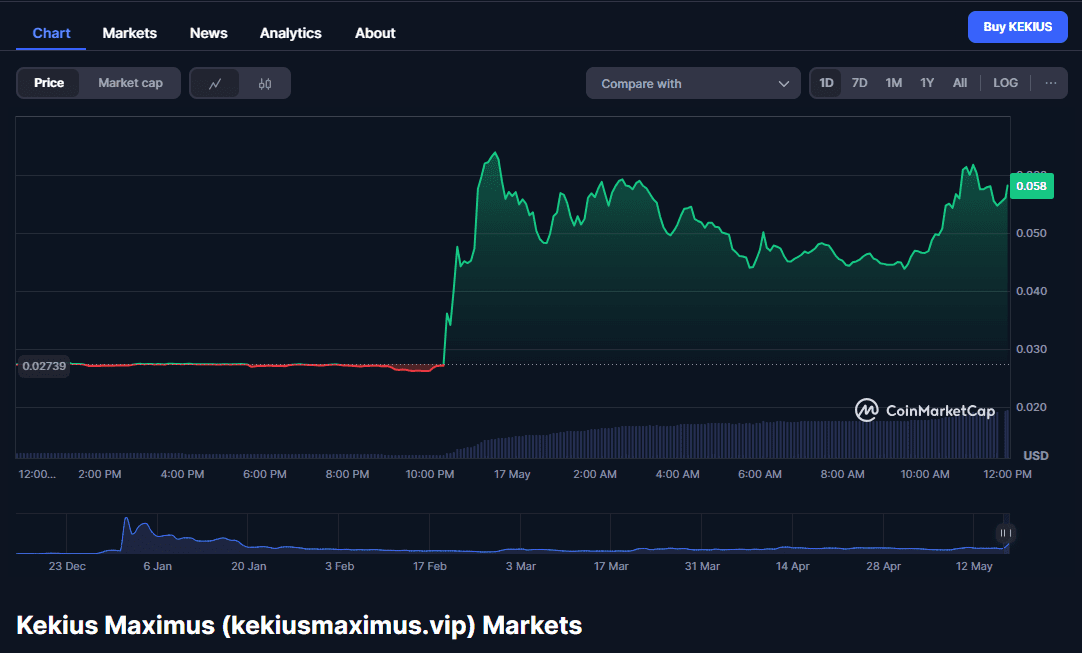1082x653 pixels.
Task: Click the 10:00 PM x-axis label
Action: pyautogui.click(x=430, y=474)
